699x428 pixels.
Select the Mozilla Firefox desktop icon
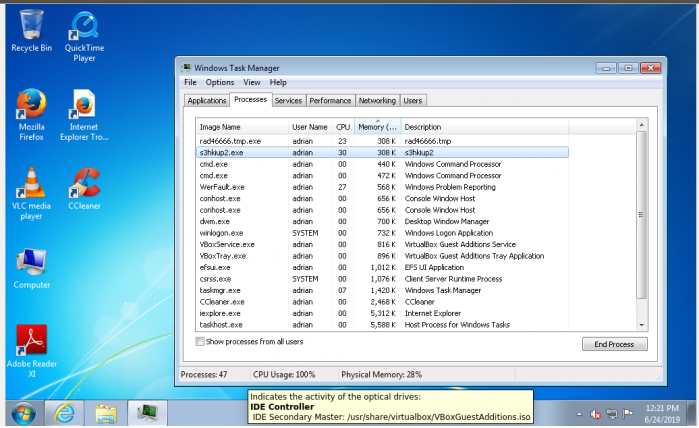(x=31, y=115)
